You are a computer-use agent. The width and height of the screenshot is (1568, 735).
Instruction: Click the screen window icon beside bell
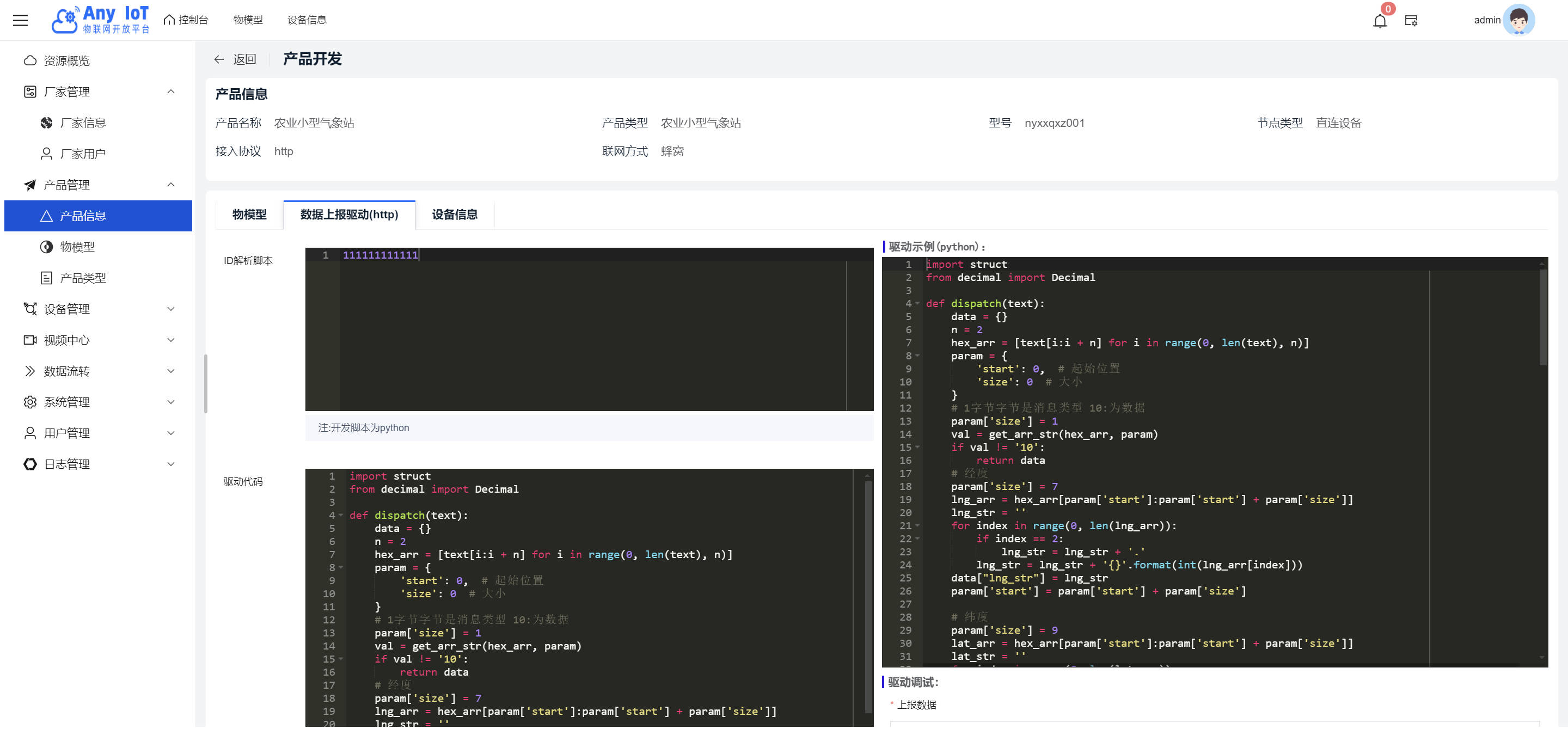(1411, 21)
